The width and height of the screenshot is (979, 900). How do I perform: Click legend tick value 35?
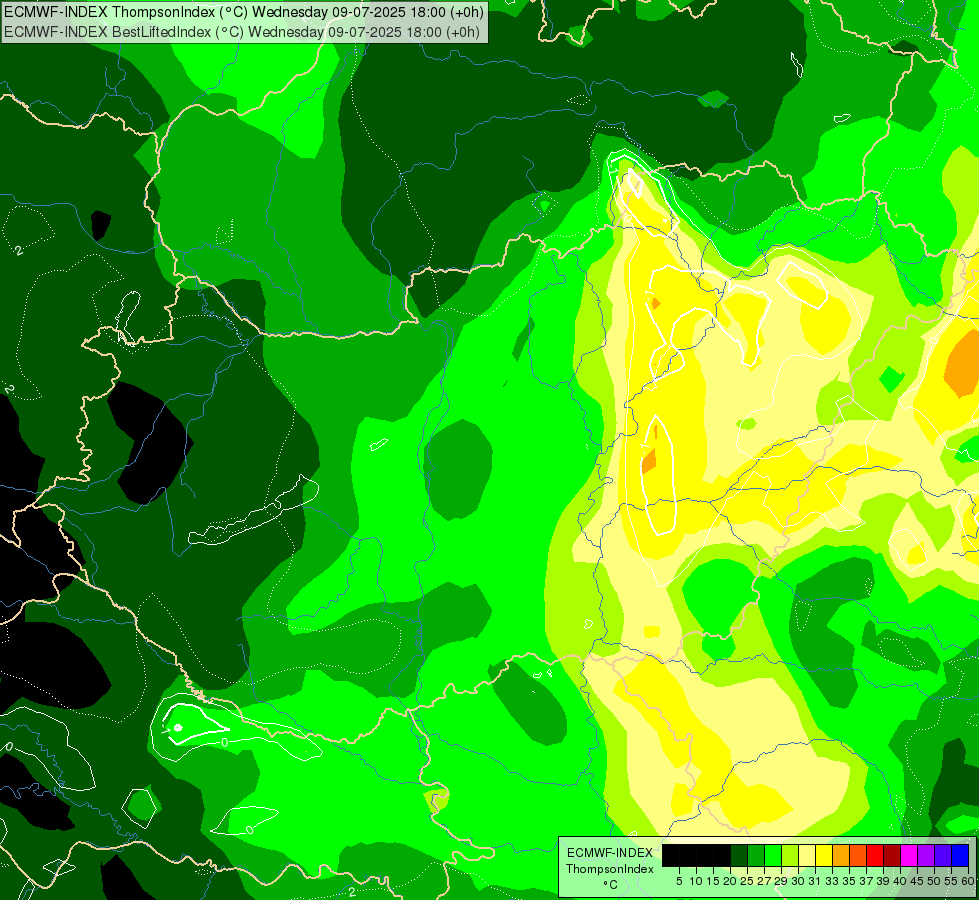[x=850, y=881]
